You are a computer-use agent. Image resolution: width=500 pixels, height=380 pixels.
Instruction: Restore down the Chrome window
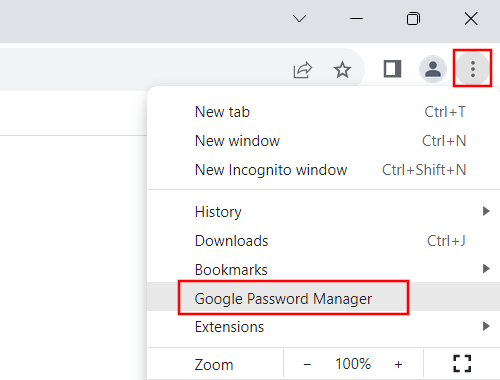[x=413, y=19]
